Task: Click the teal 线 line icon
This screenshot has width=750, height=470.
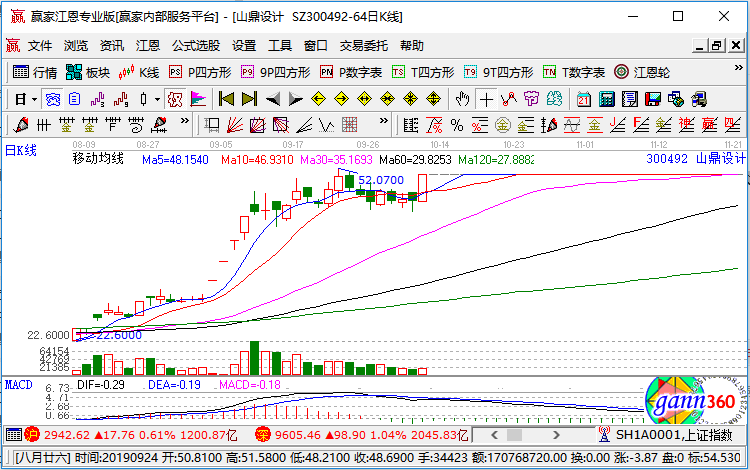Action: coord(554,99)
